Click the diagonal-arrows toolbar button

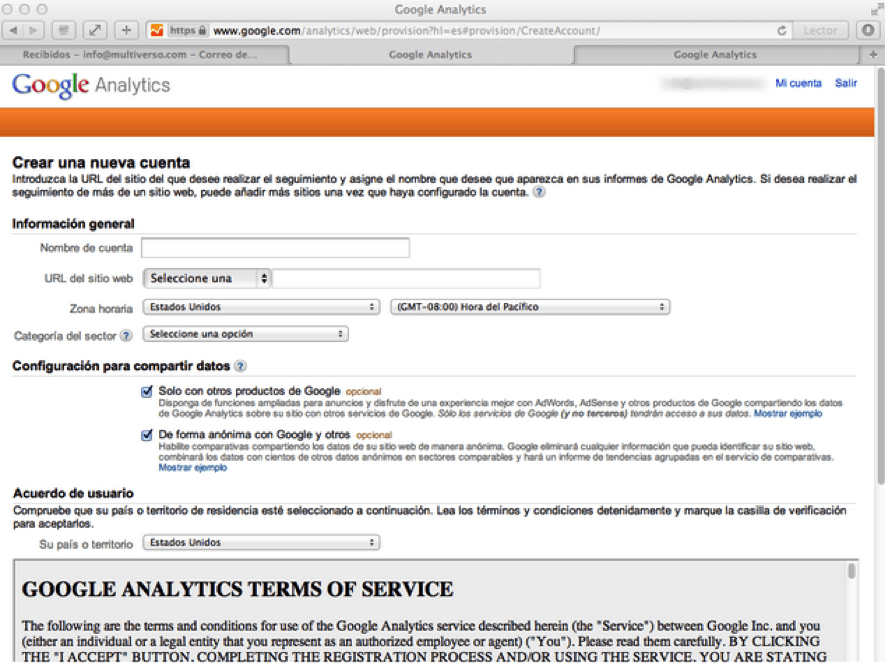point(95,31)
